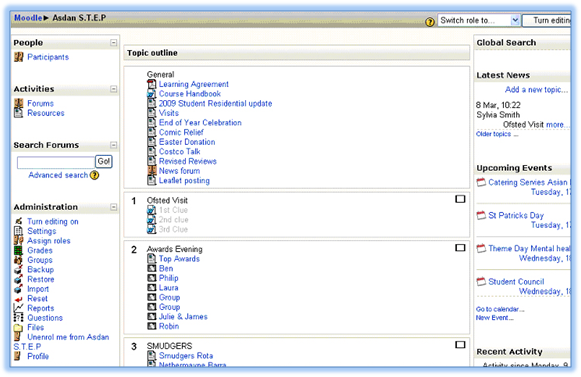Click Go to calendar link
The width and height of the screenshot is (581, 377).
point(500,309)
